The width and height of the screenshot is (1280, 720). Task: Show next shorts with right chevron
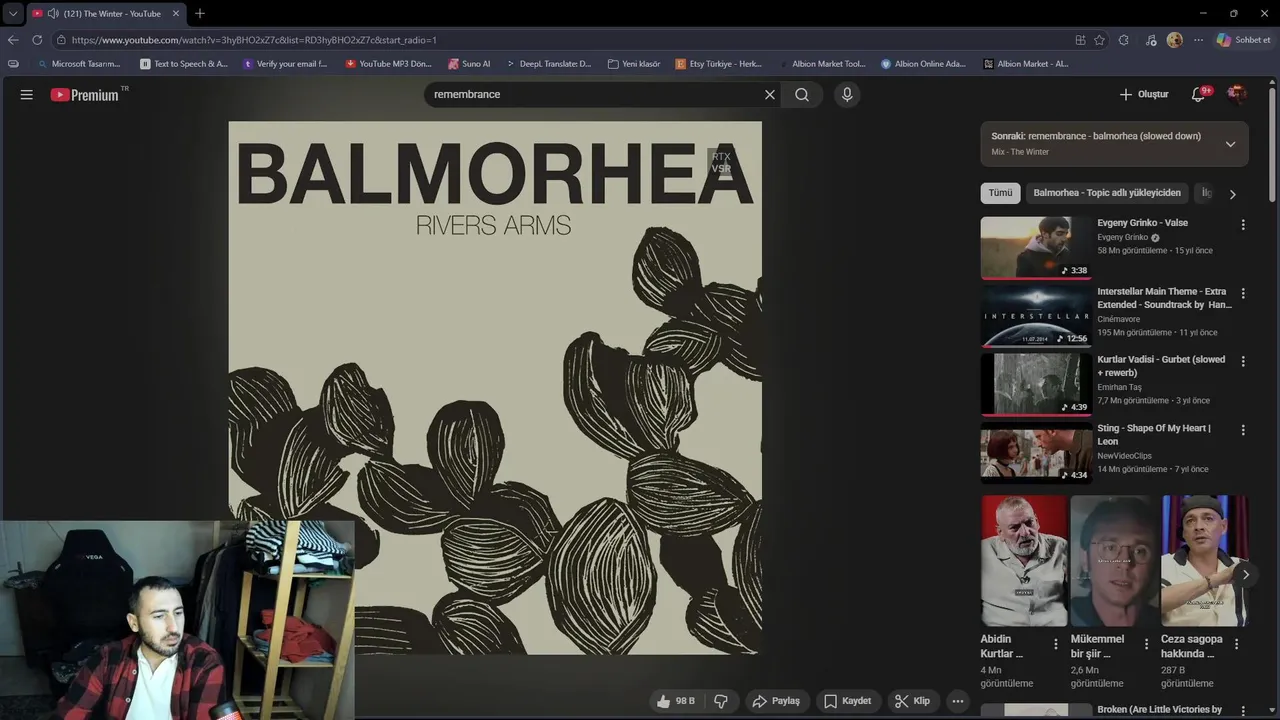click(x=1245, y=574)
